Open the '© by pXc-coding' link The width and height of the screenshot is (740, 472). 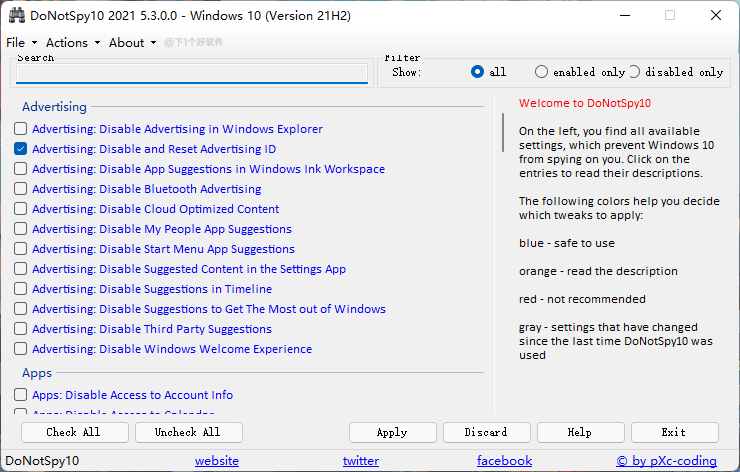666,461
